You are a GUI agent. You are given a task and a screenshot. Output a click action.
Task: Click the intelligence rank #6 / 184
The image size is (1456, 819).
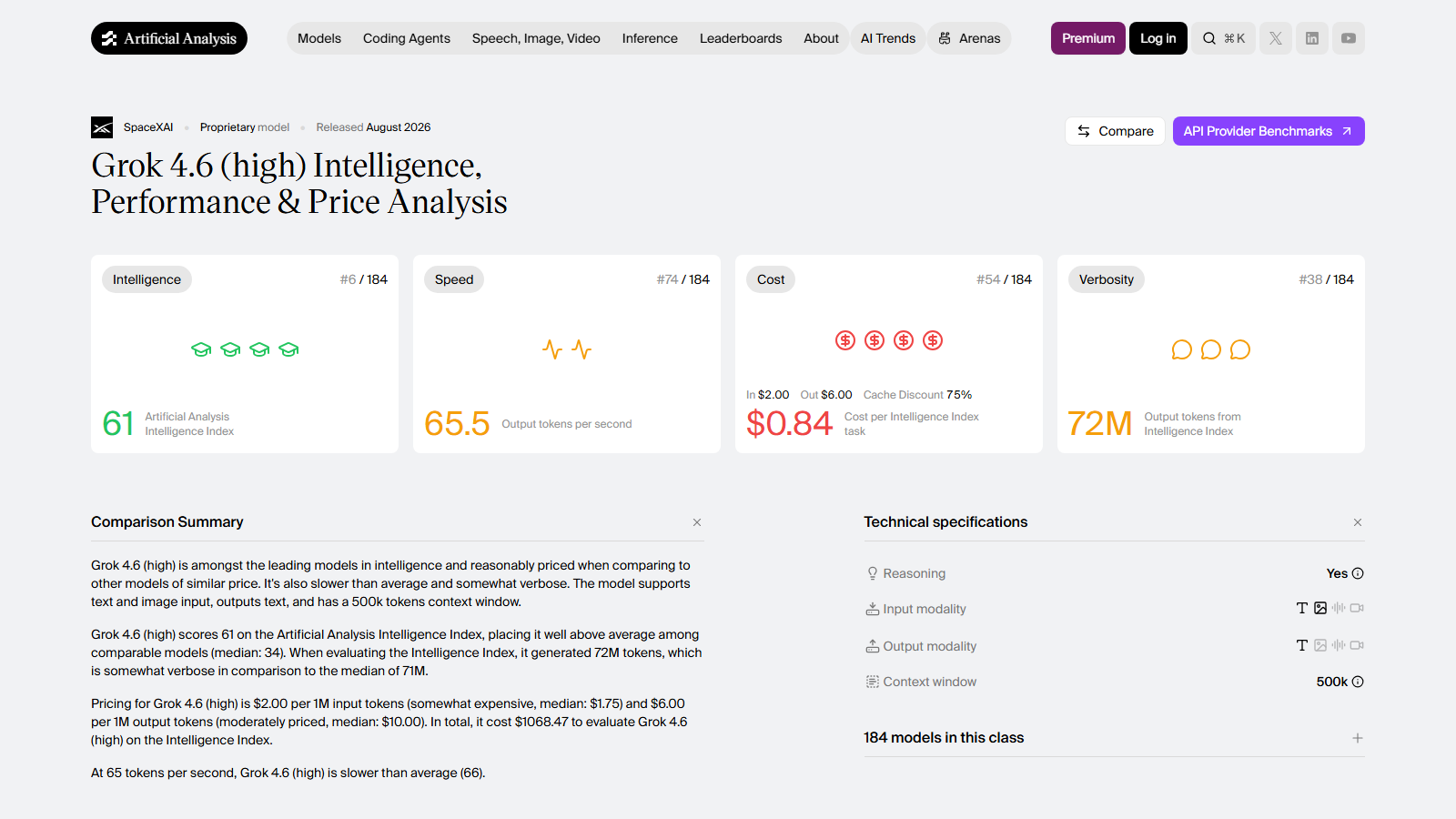(x=364, y=279)
